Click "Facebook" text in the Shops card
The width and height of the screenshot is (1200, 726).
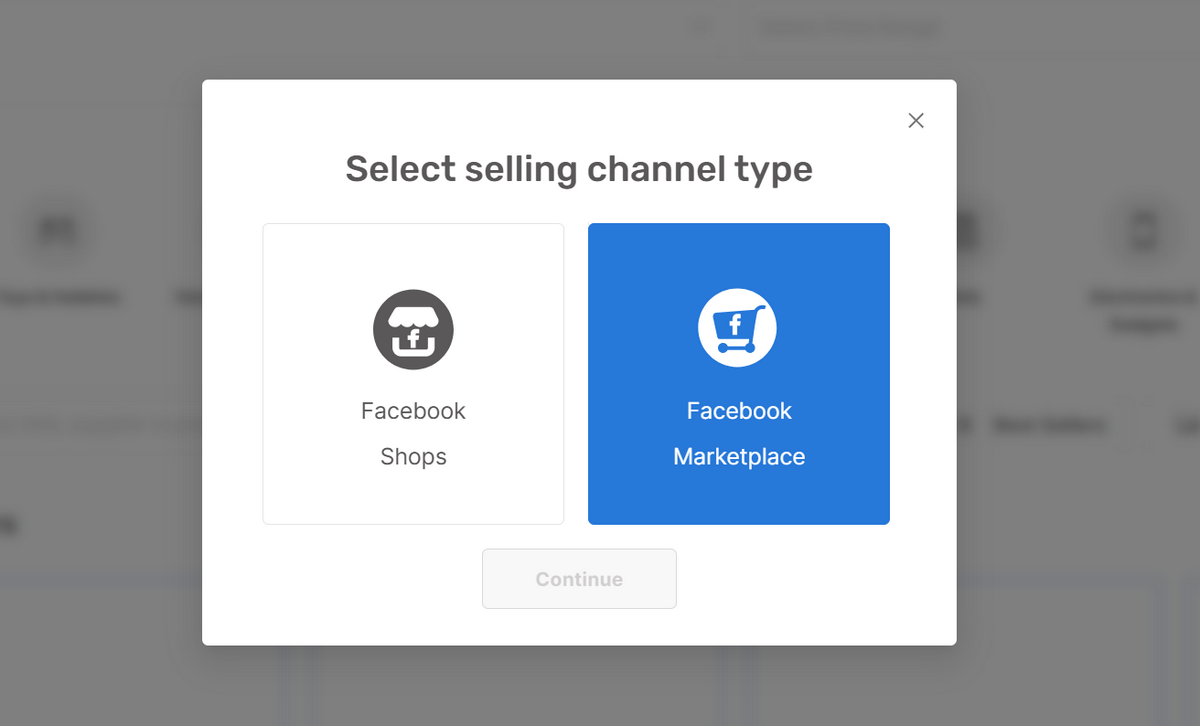(x=413, y=411)
